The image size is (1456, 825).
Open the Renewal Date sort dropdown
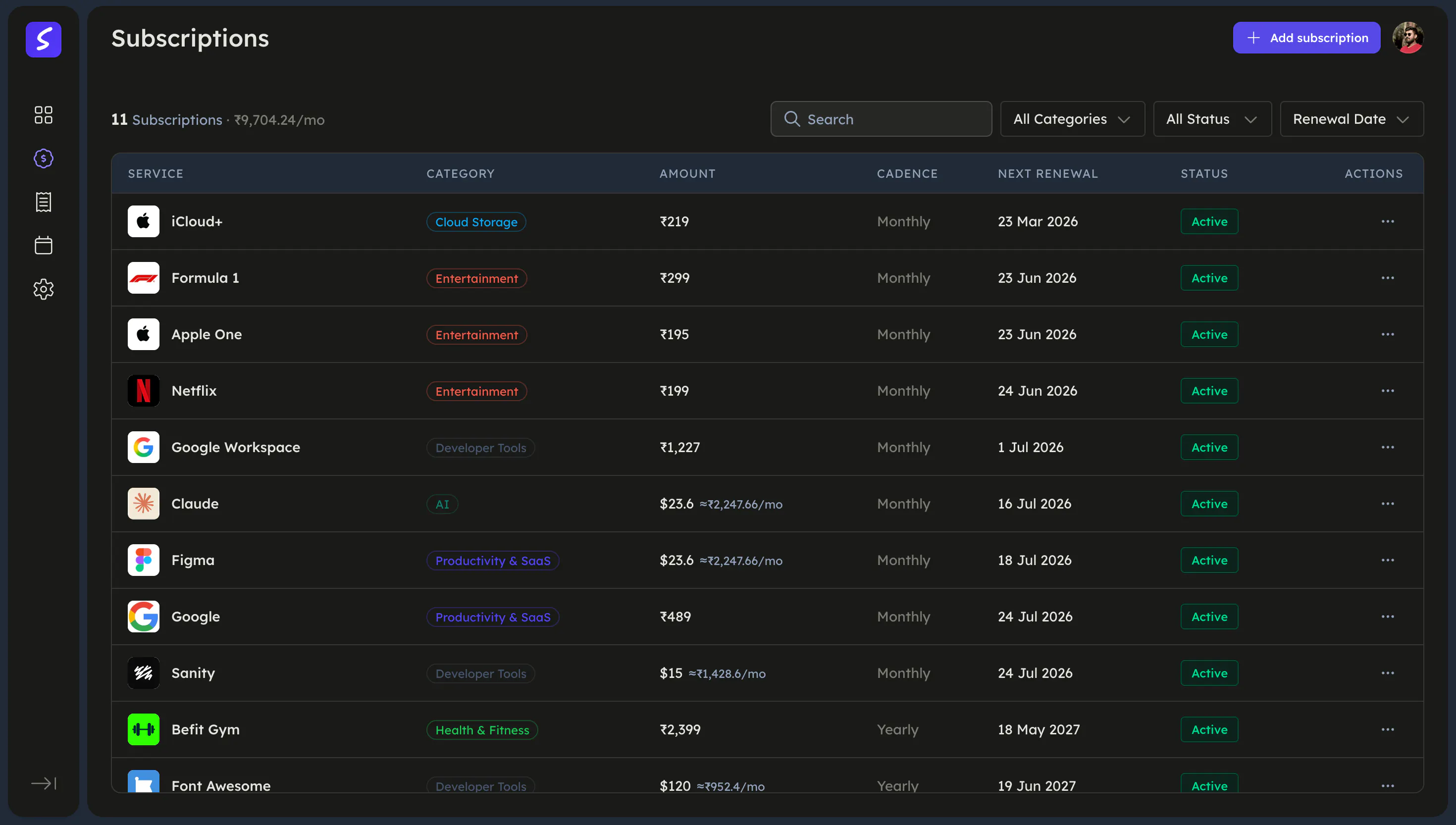[x=1352, y=119]
